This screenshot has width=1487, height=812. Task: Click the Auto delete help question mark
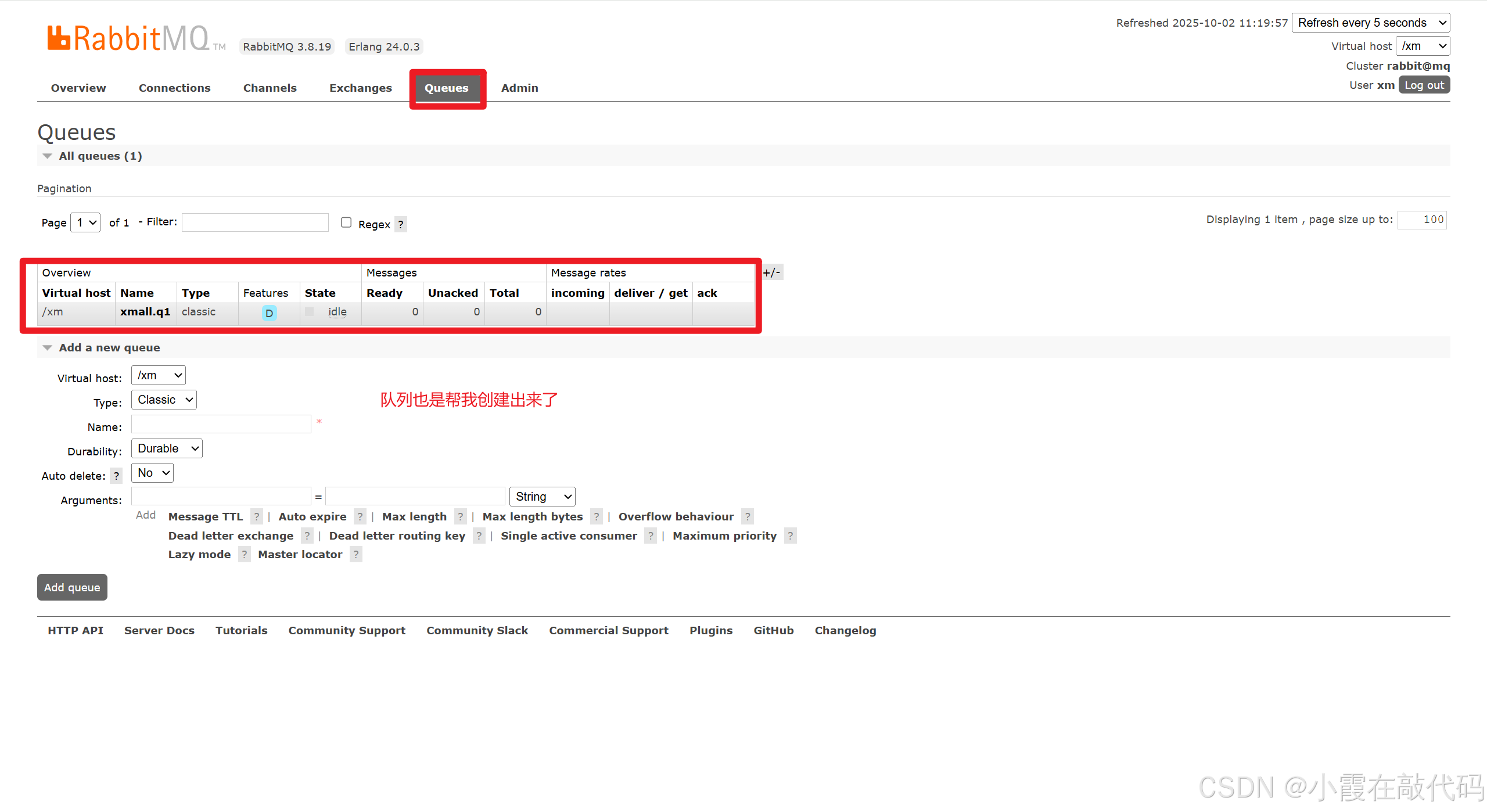point(116,476)
